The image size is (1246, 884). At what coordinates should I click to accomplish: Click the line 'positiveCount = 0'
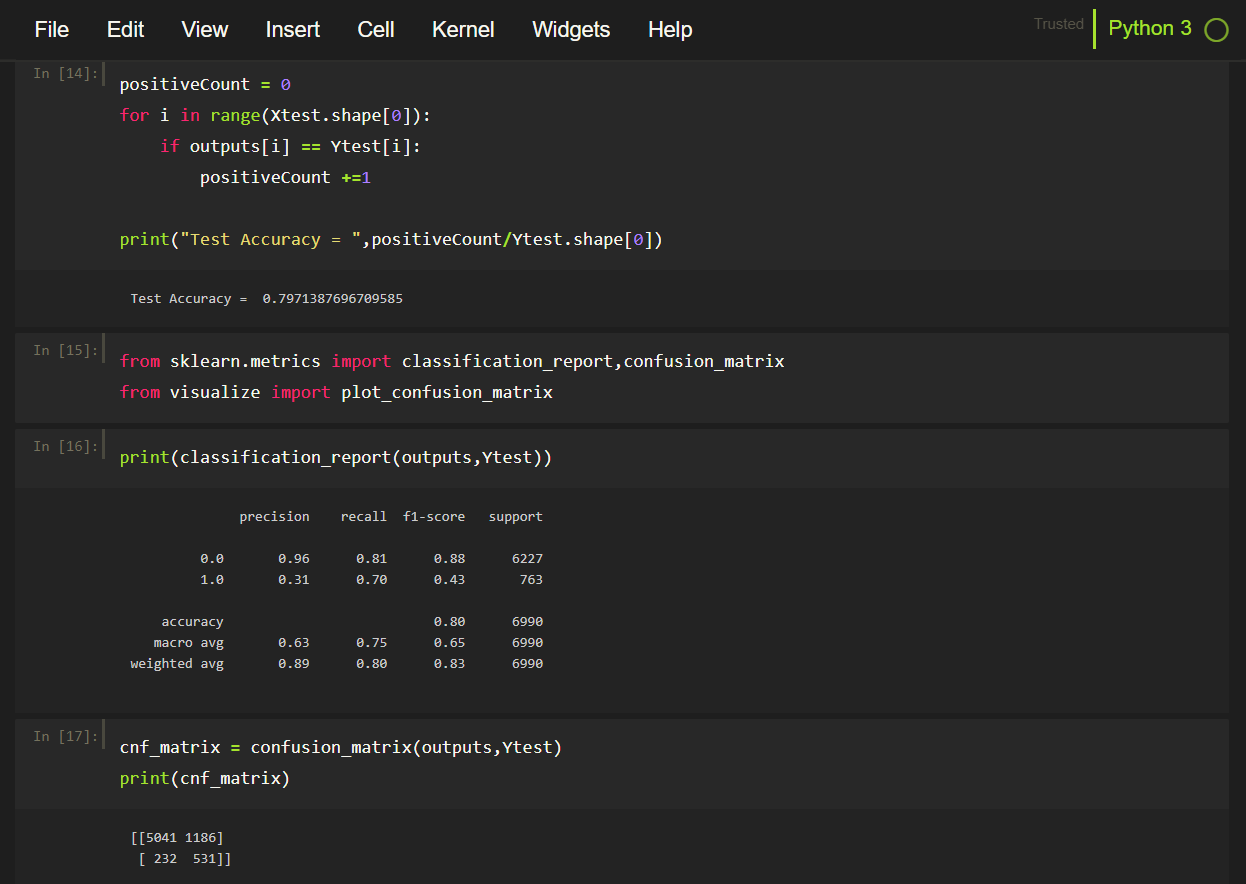[205, 84]
